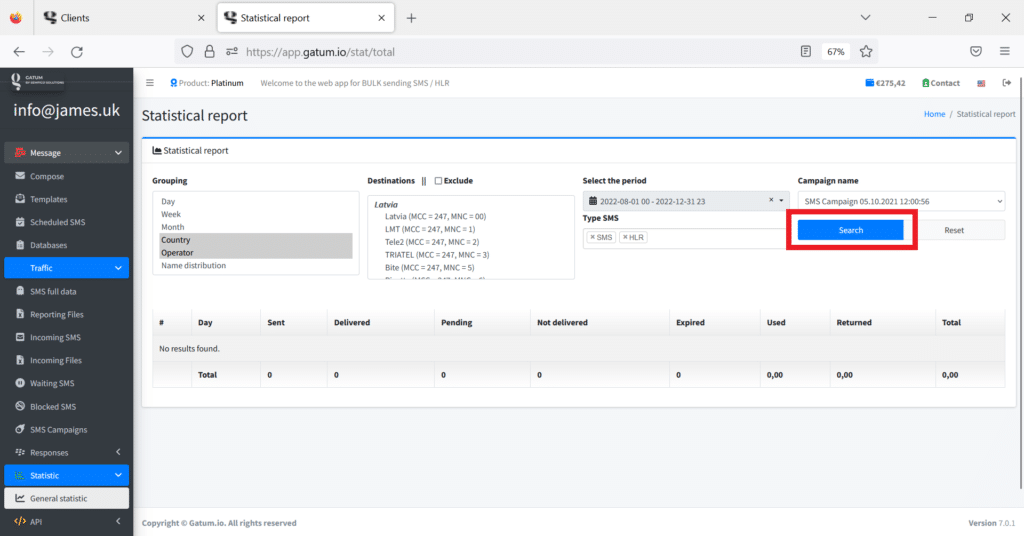Select Bite (MCC = 247, MNC = 5) destination
Viewport: 1024px width, 536px height.
[x=430, y=268]
